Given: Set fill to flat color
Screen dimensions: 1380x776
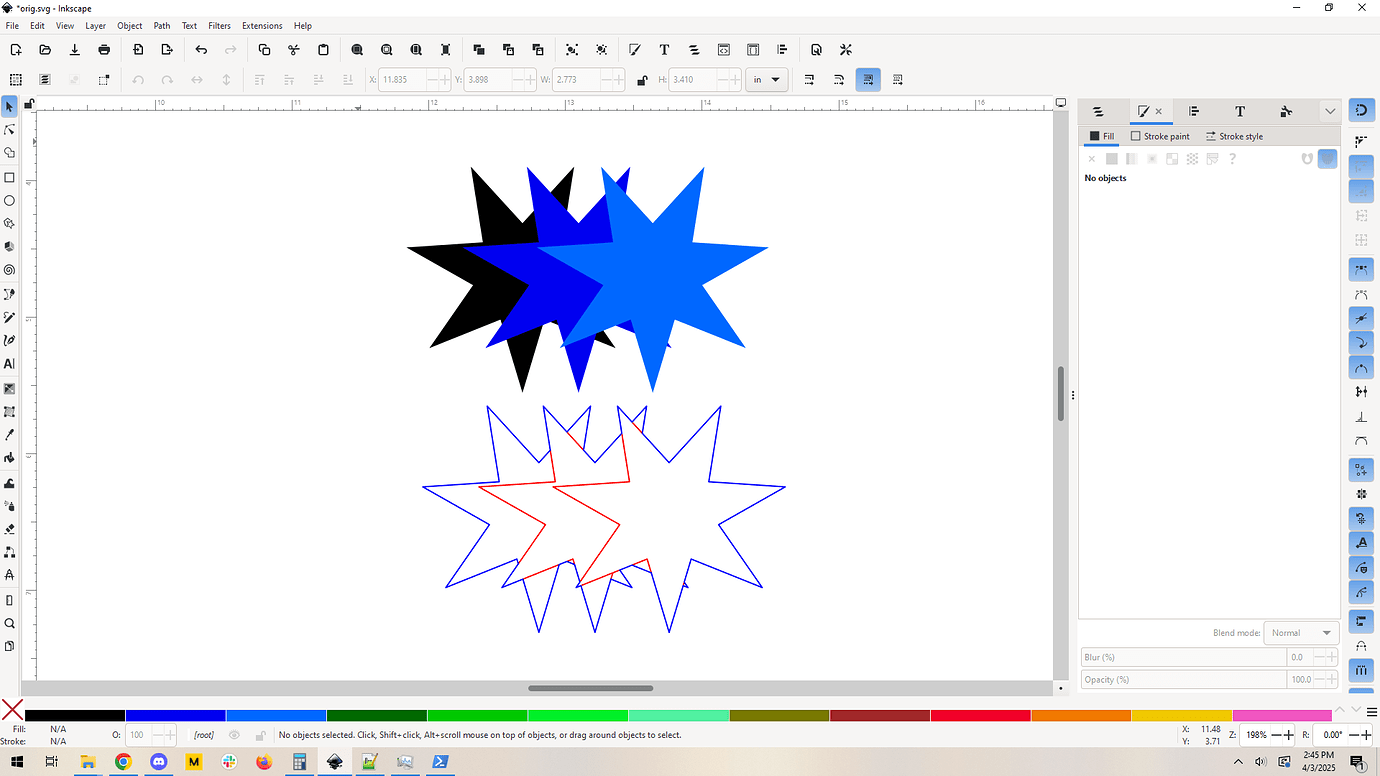Looking at the screenshot, I should pyautogui.click(x=1112, y=158).
